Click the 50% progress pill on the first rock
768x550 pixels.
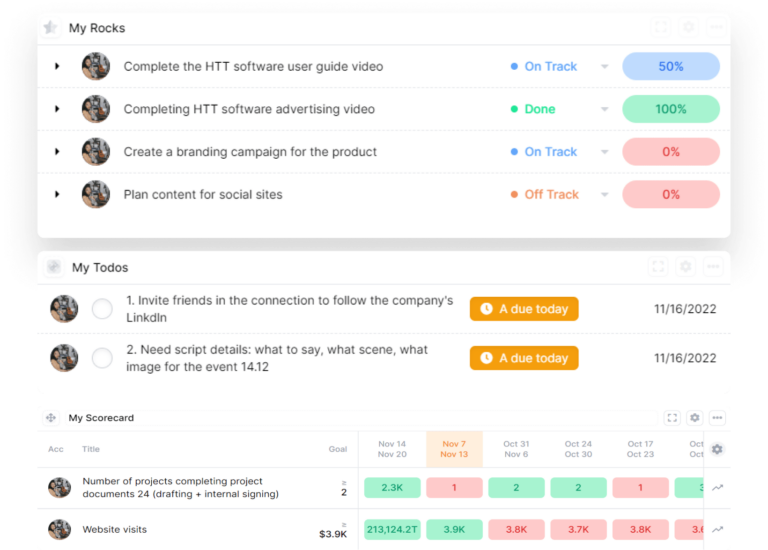670,66
